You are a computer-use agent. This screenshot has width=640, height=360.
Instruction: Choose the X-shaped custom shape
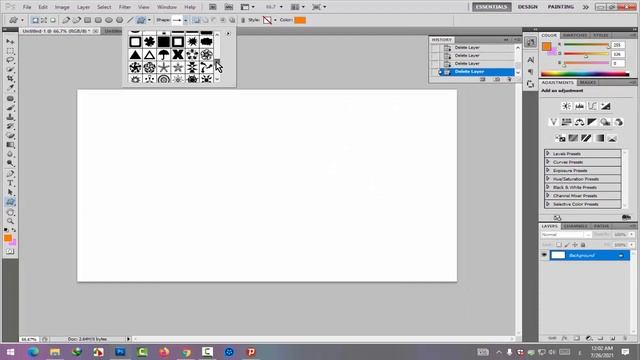[x=178, y=54]
